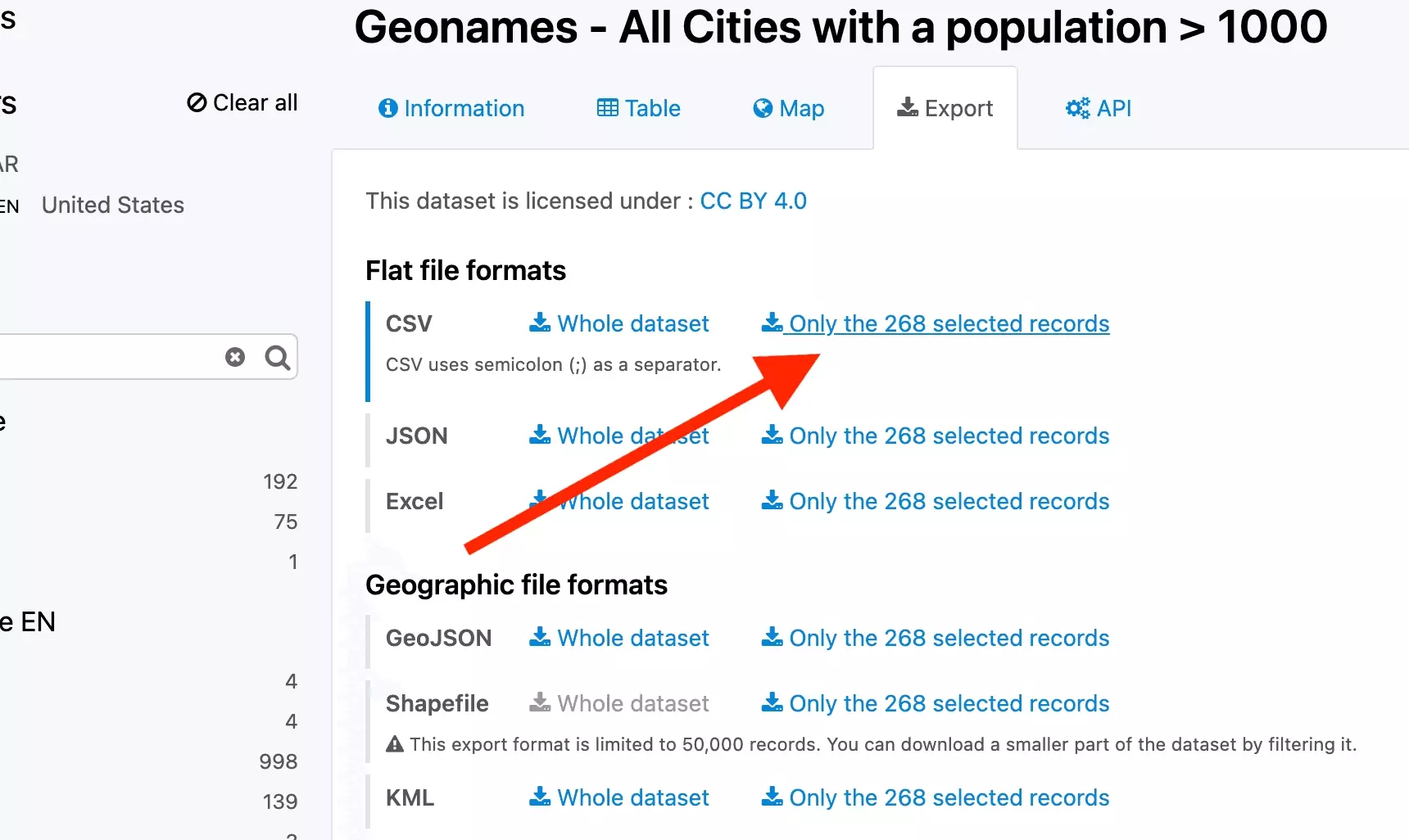Click the download icon for JSON selected records
Image resolution: width=1409 pixels, height=840 pixels.
tap(772, 436)
